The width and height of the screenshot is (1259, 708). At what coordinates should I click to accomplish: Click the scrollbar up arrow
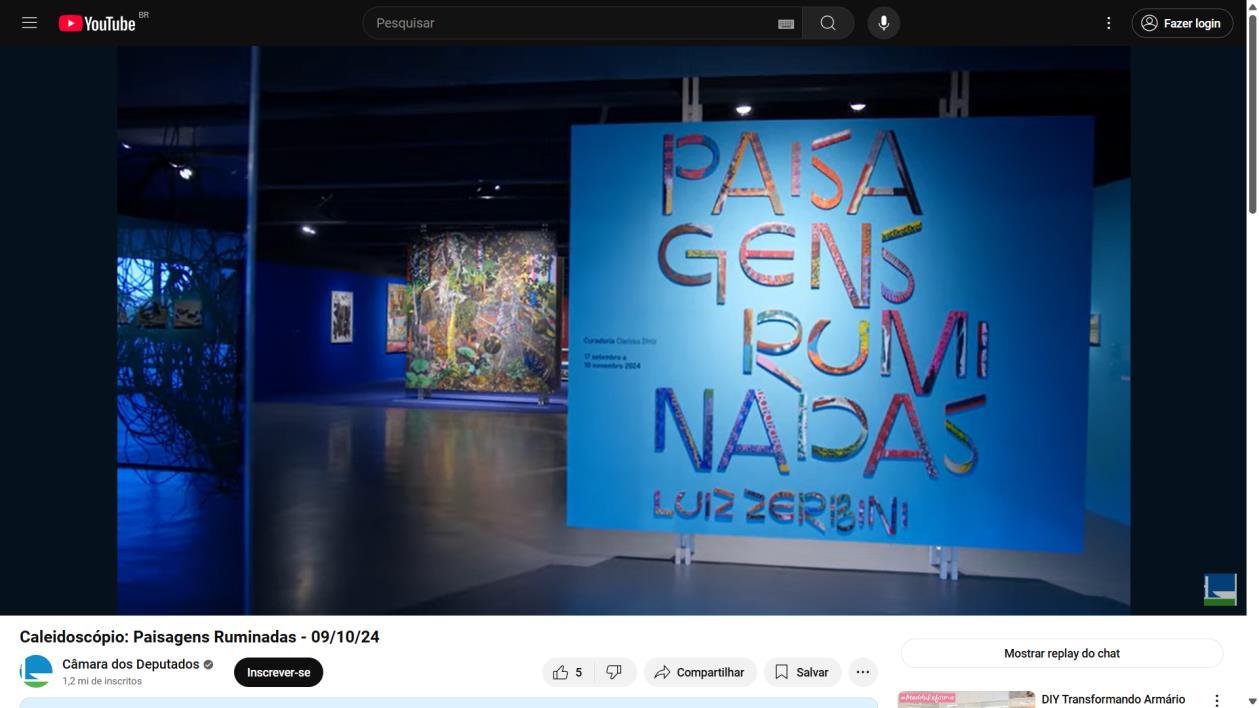pos(1252,6)
